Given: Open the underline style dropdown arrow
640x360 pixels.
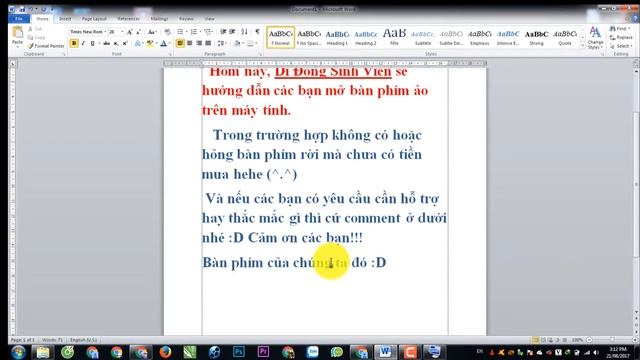Looking at the screenshot, I should (x=99, y=43).
